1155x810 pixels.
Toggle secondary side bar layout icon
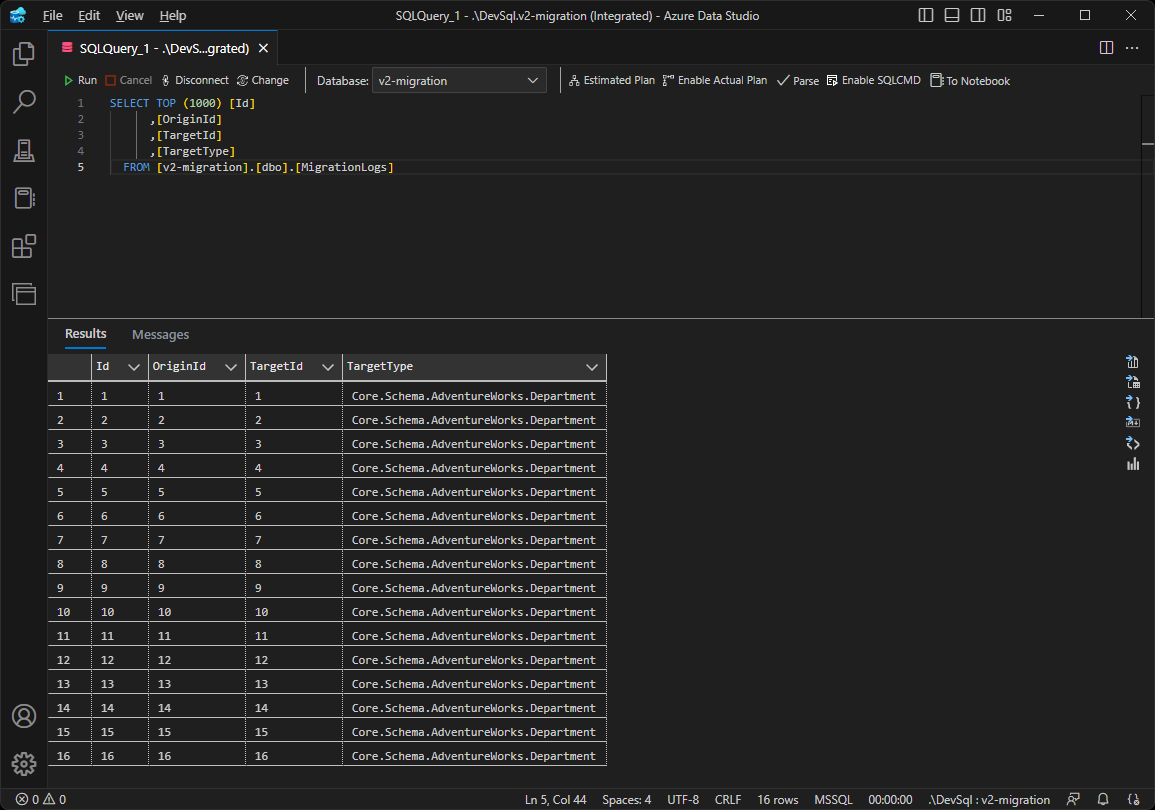[x=978, y=15]
